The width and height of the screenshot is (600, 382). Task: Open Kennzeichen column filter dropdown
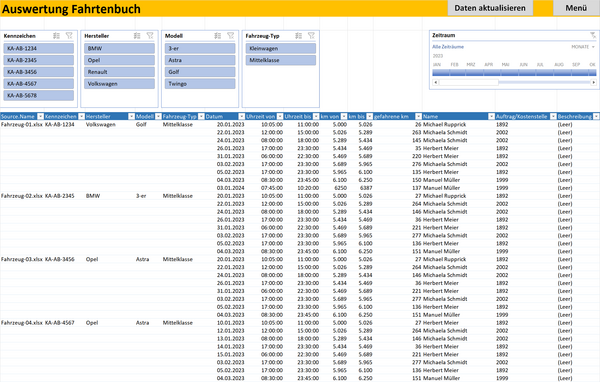81,116
